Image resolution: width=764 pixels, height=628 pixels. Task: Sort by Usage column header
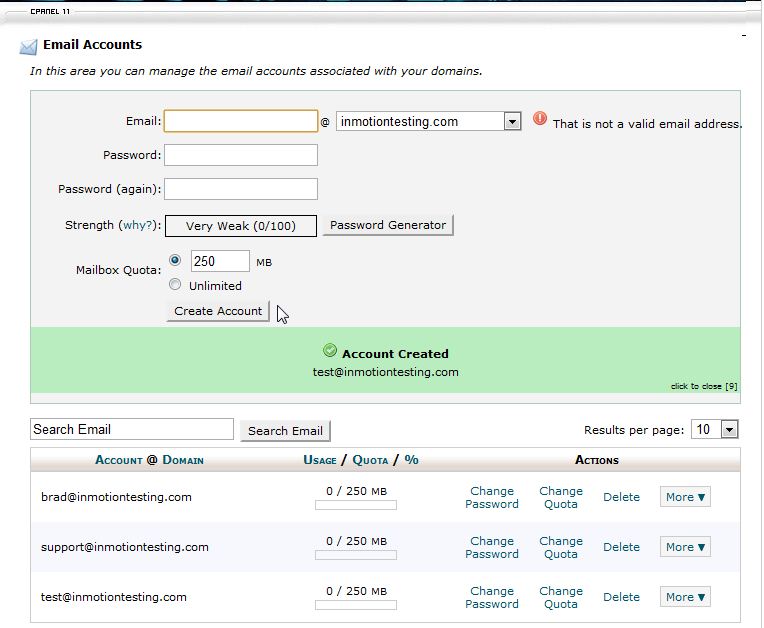320,460
